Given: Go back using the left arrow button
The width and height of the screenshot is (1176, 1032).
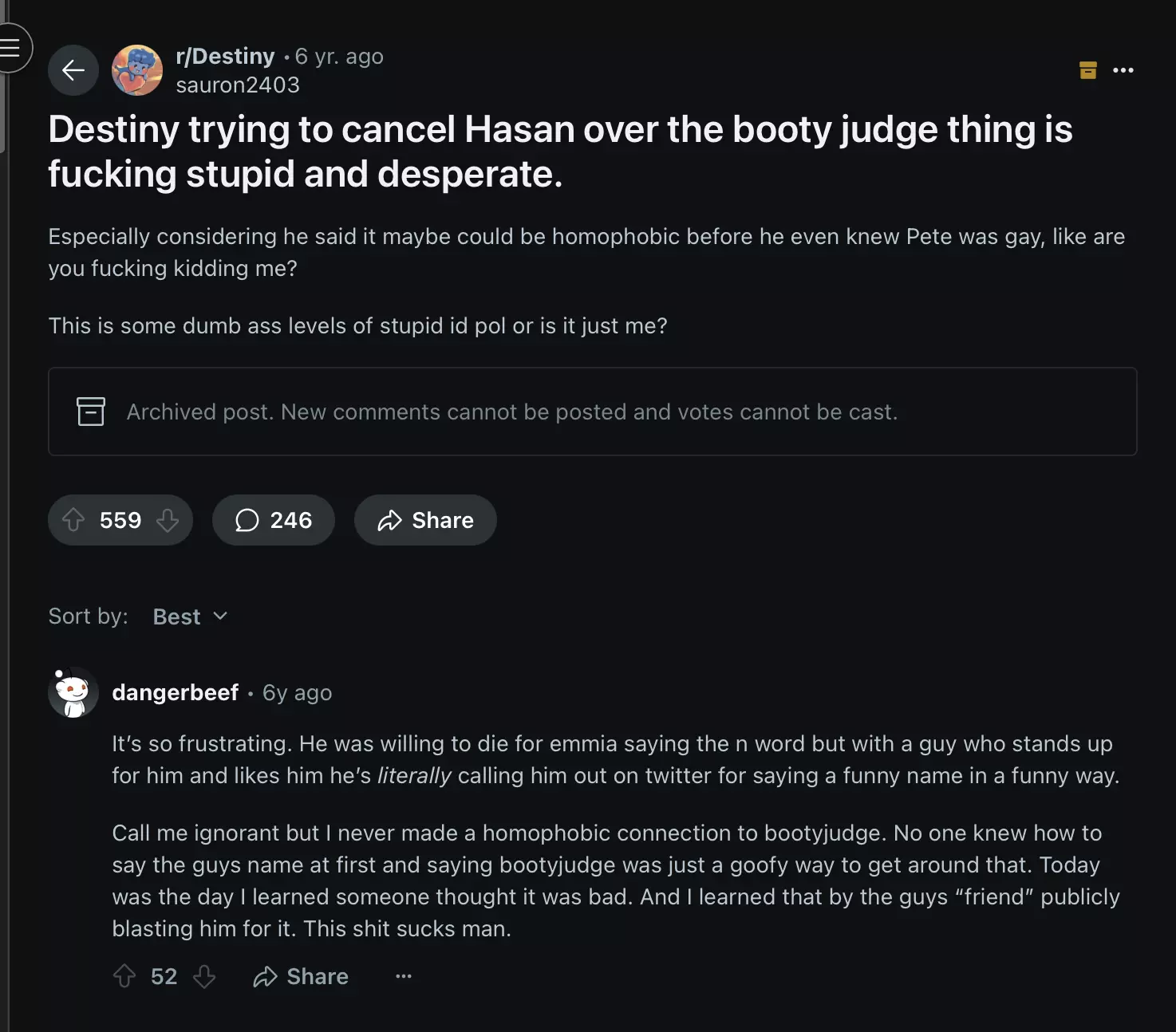Looking at the screenshot, I should 73,70.
